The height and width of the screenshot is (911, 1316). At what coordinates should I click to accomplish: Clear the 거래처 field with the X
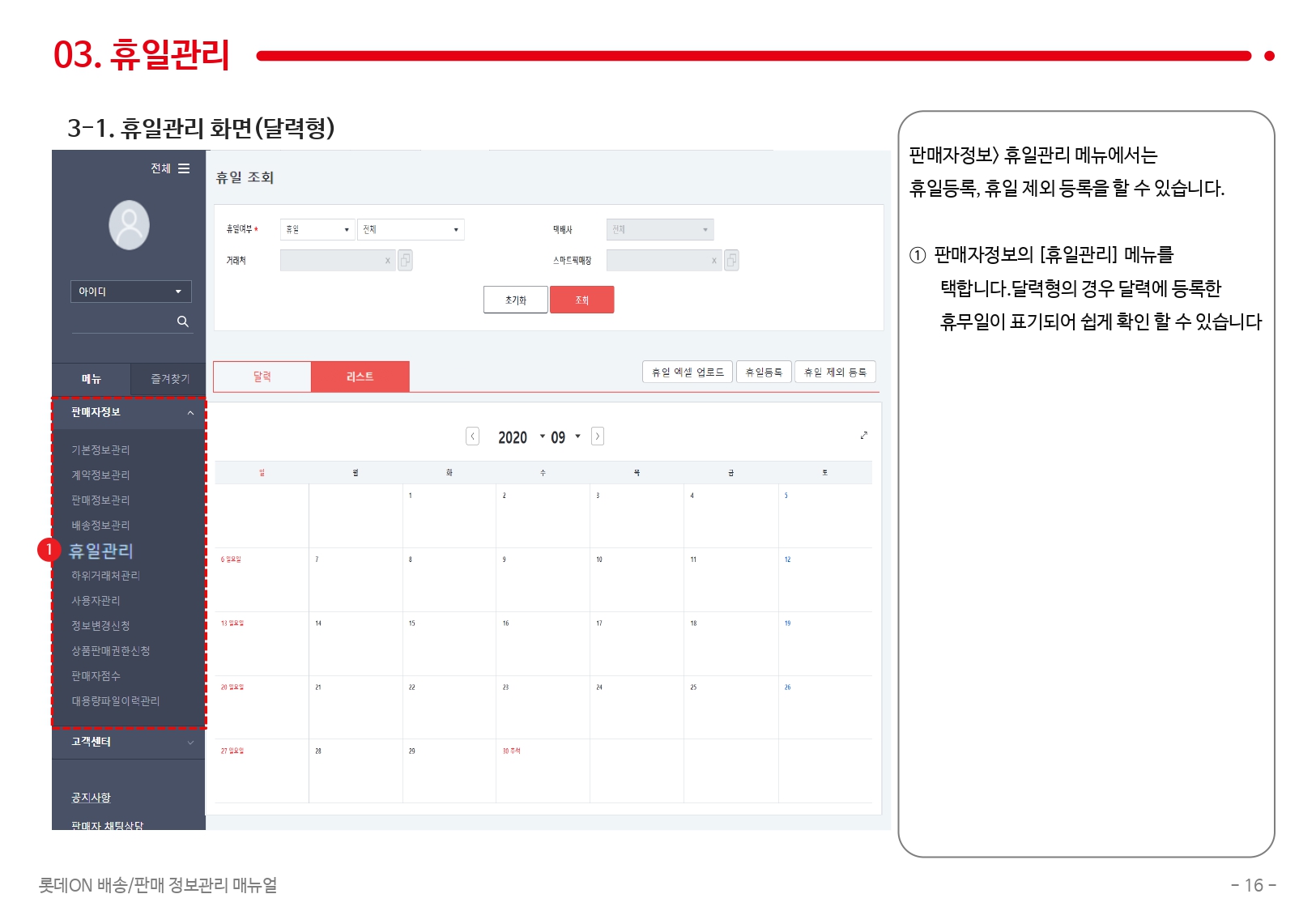click(388, 261)
